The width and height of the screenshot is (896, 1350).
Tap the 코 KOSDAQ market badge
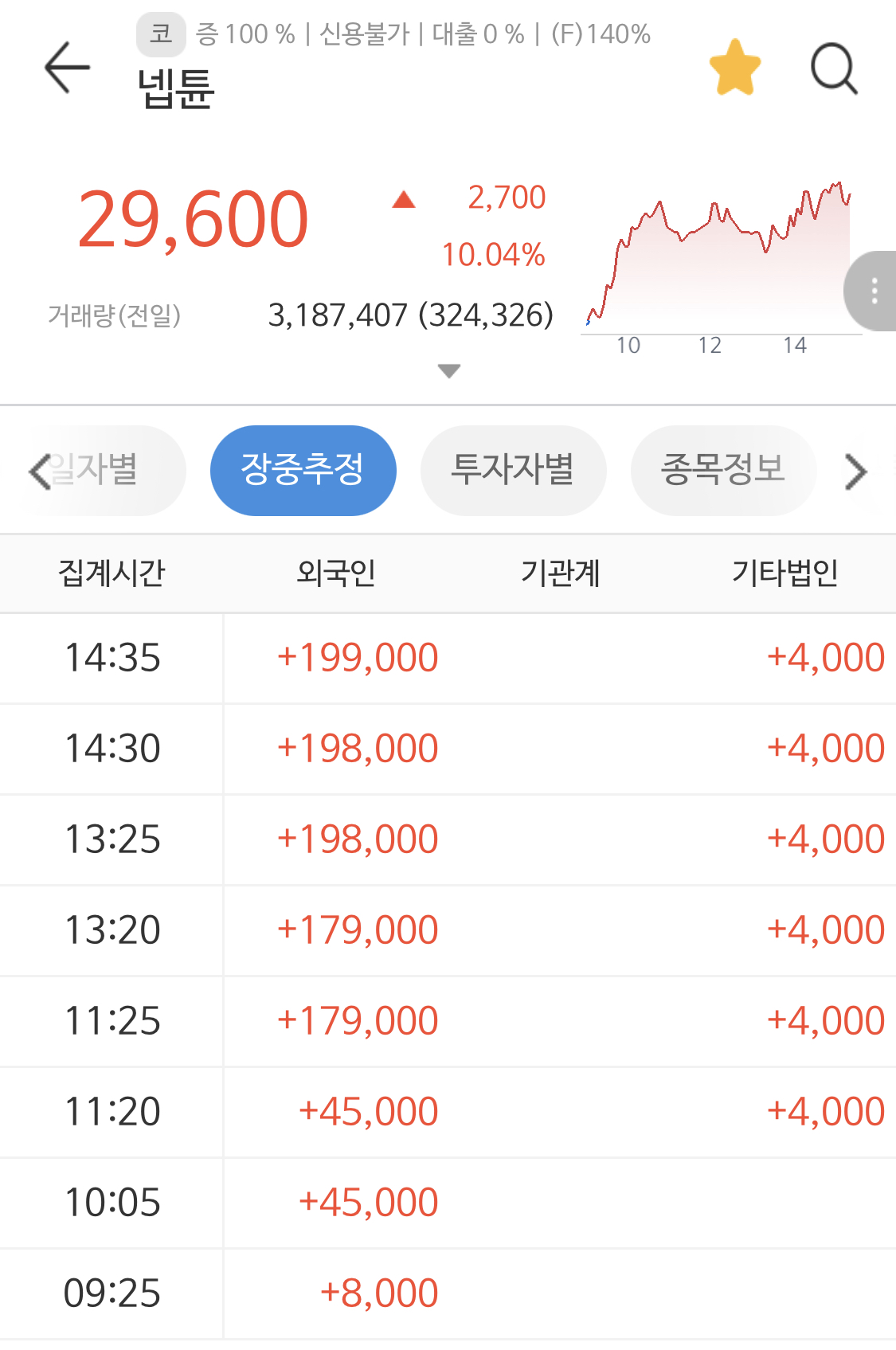pyautogui.click(x=161, y=34)
